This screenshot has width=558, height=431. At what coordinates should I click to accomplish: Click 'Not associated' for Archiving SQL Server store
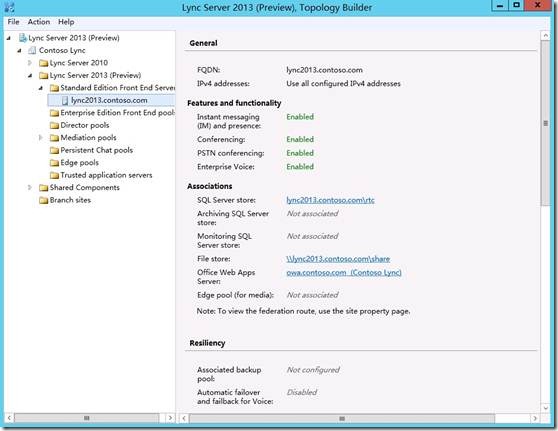point(312,214)
